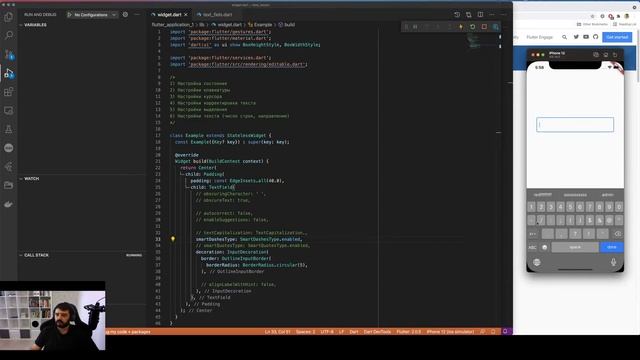The width and height of the screenshot is (640, 360).
Task: Click the Restart icon in the debug toolbar
Action: [473, 27]
